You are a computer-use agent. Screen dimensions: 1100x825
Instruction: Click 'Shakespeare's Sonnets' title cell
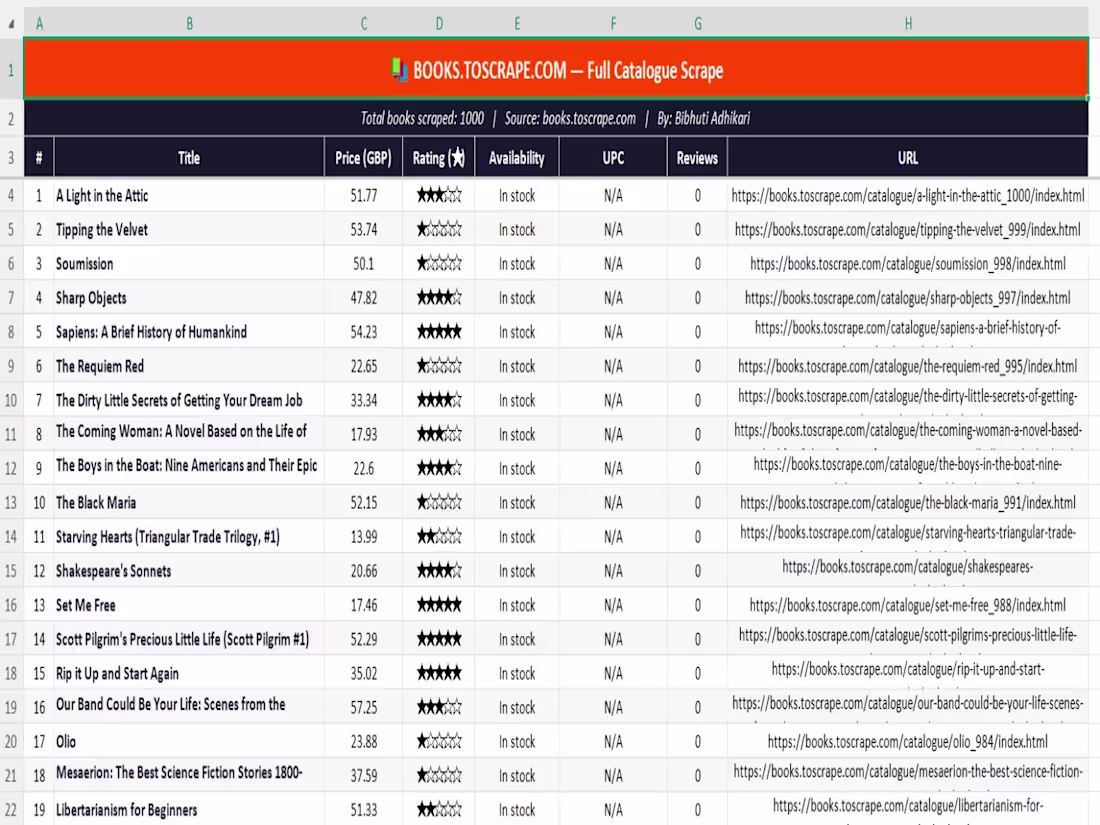(189, 571)
